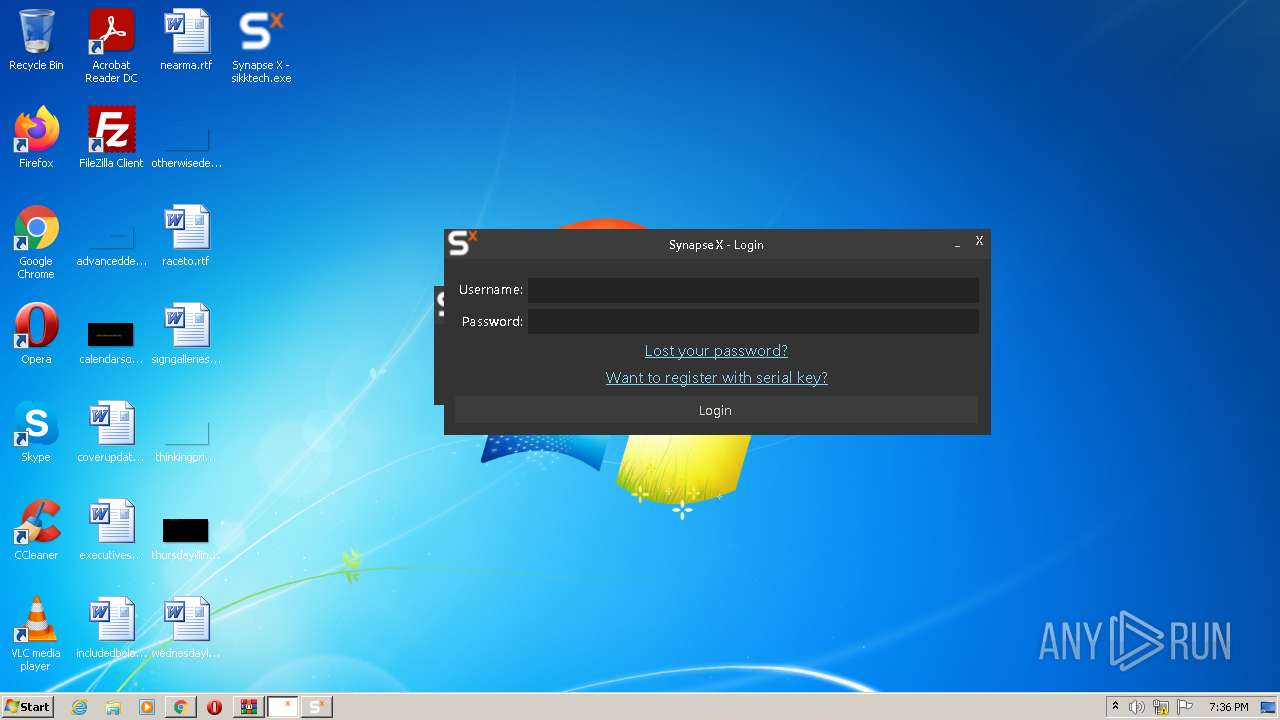Select the Skype desktop shortcut
This screenshot has width=1280, height=720.
36,432
